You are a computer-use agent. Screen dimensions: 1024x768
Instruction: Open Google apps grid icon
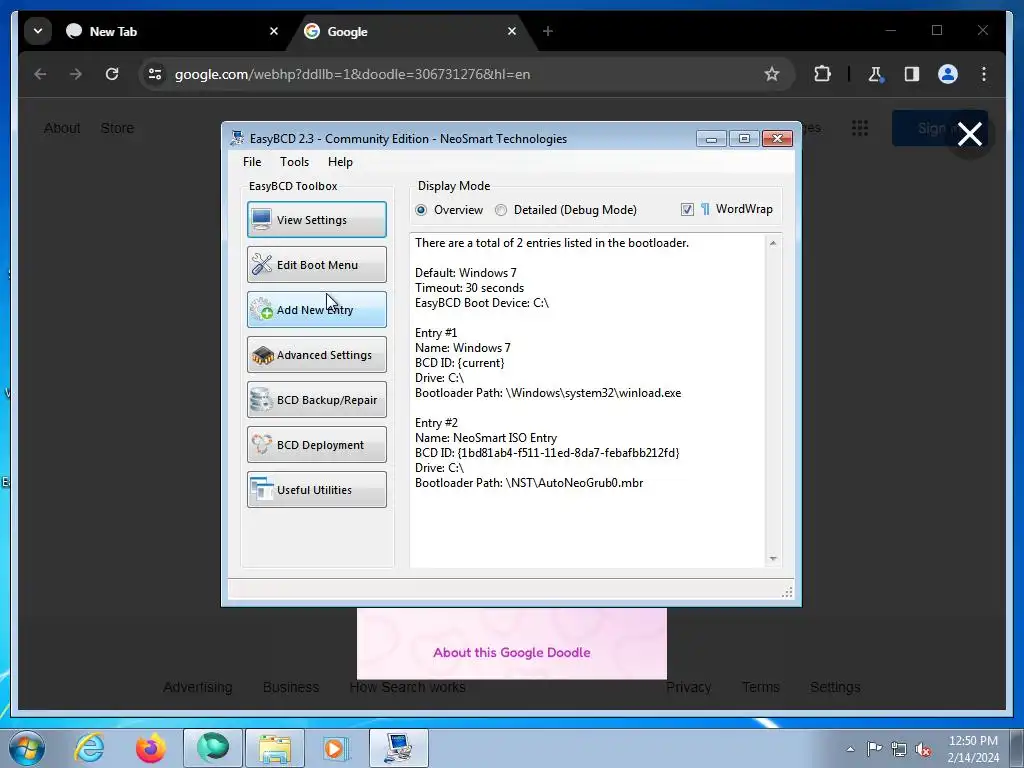click(860, 128)
